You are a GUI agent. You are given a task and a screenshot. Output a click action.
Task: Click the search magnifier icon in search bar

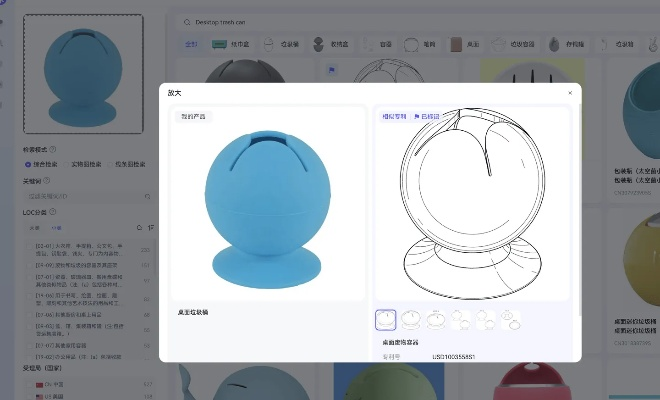pos(187,21)
